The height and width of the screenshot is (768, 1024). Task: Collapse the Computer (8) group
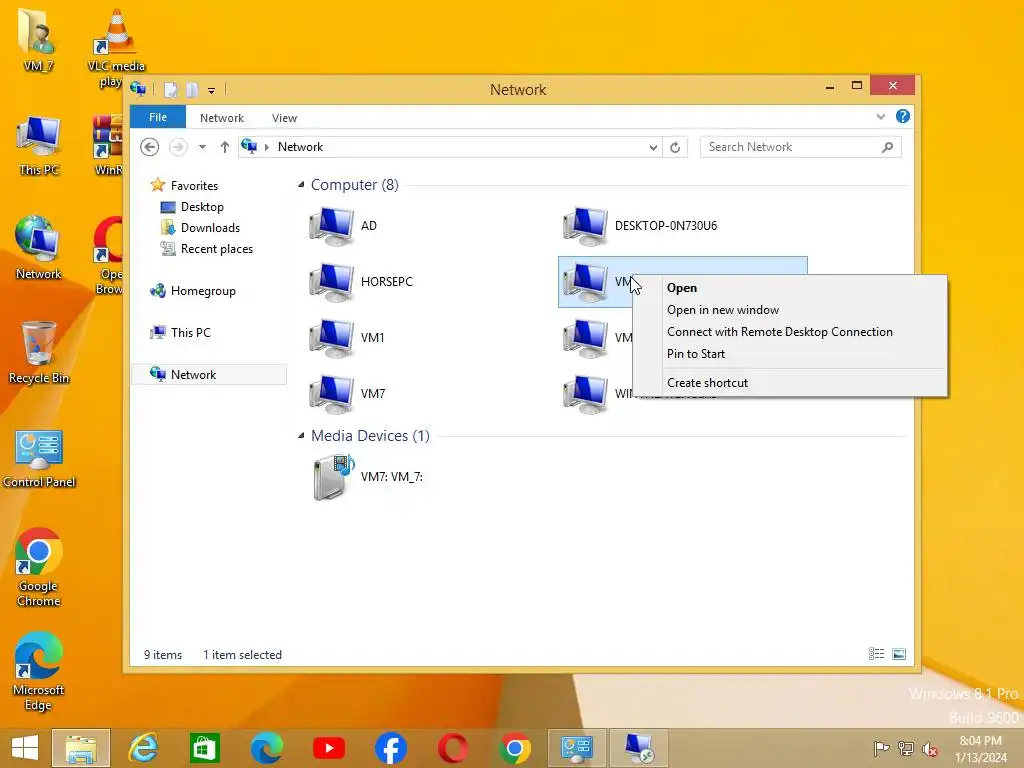pyautogui.click(x=301, y=185)
